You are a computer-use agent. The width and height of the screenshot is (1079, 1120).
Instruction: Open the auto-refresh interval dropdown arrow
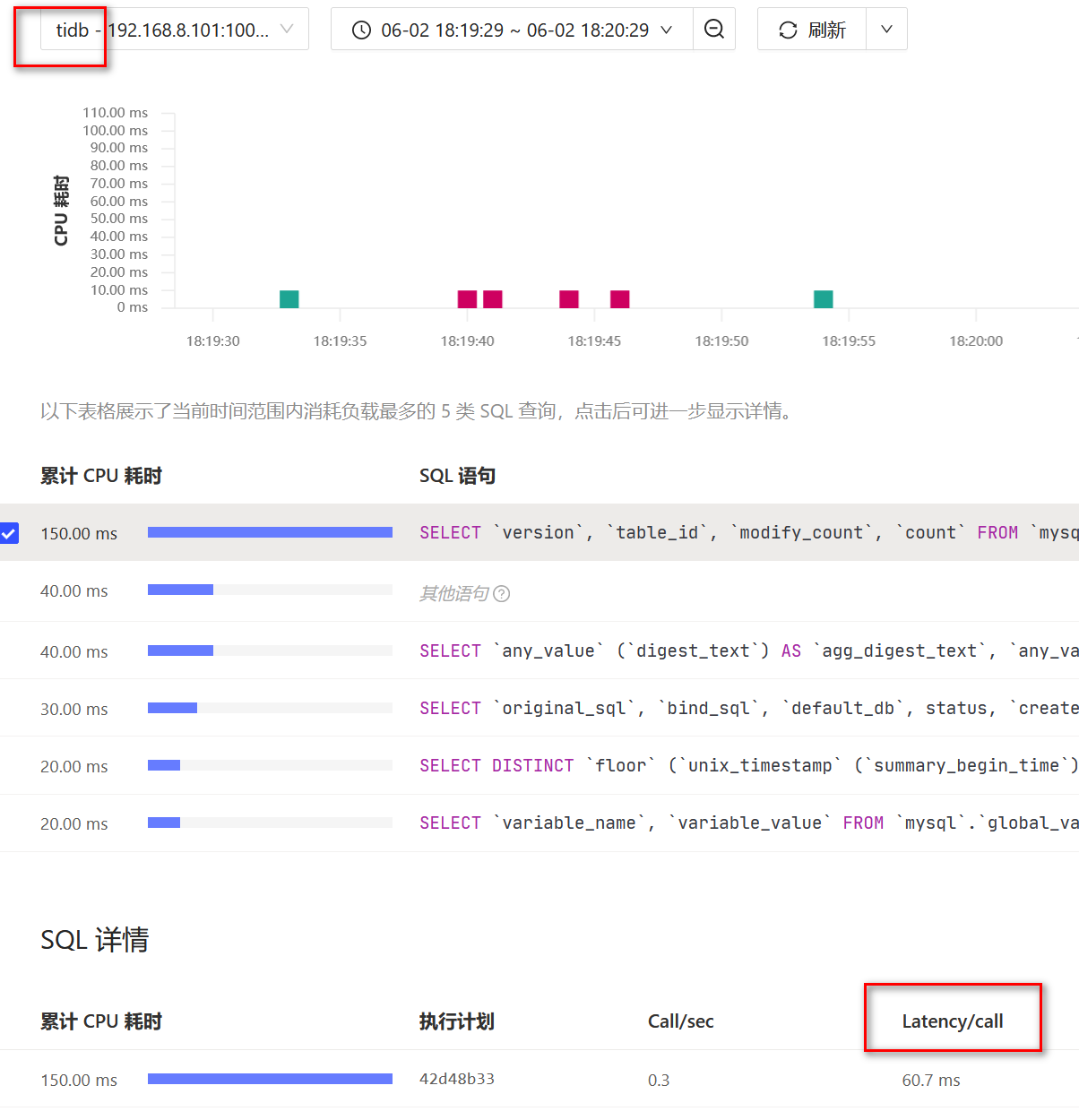click(886, 30)
